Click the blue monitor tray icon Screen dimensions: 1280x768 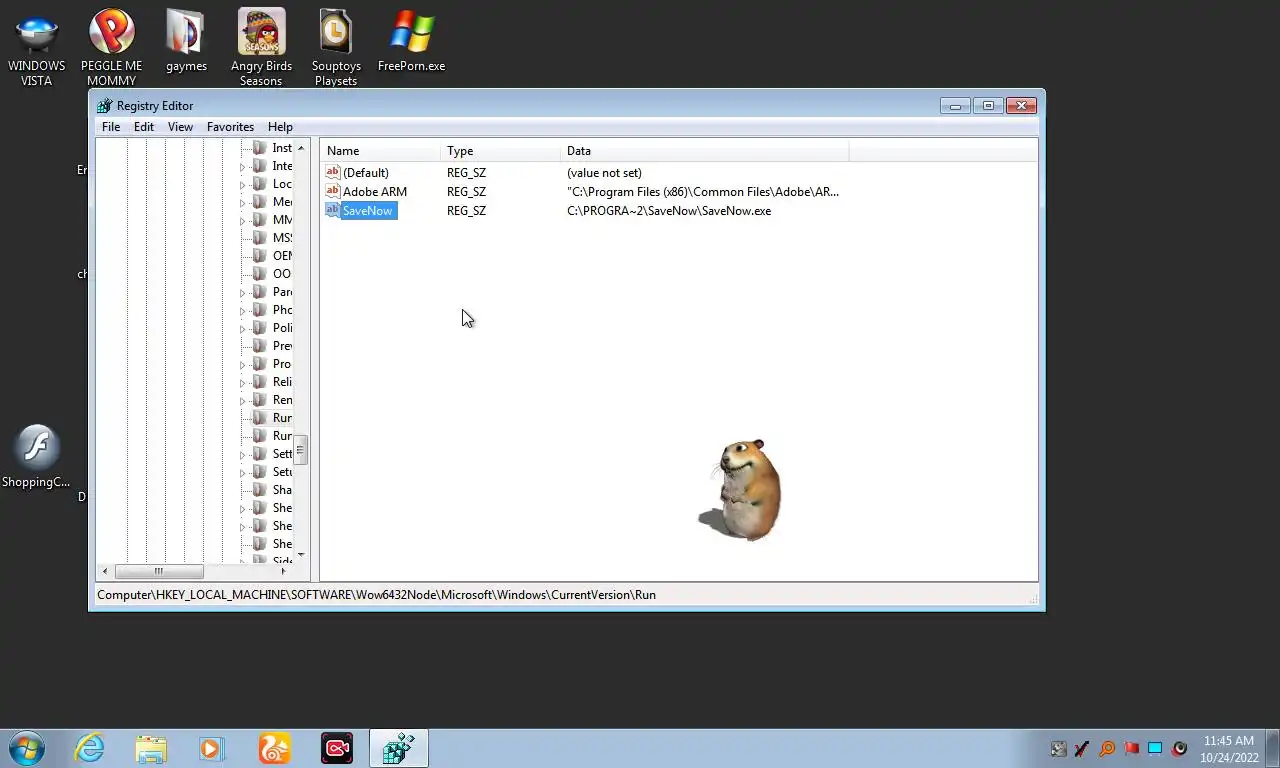click(1155, 748)
